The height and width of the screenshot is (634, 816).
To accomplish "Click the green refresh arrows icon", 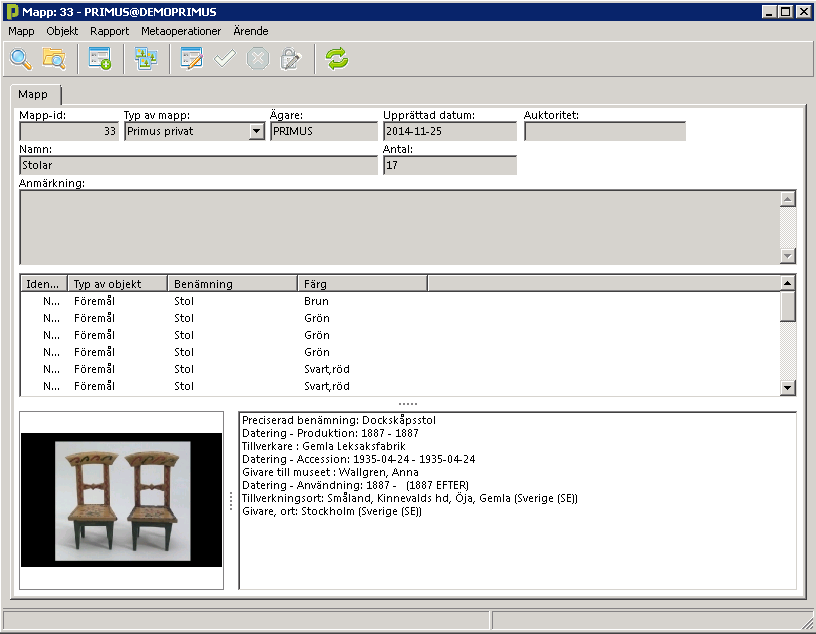I will pos(337,59).
